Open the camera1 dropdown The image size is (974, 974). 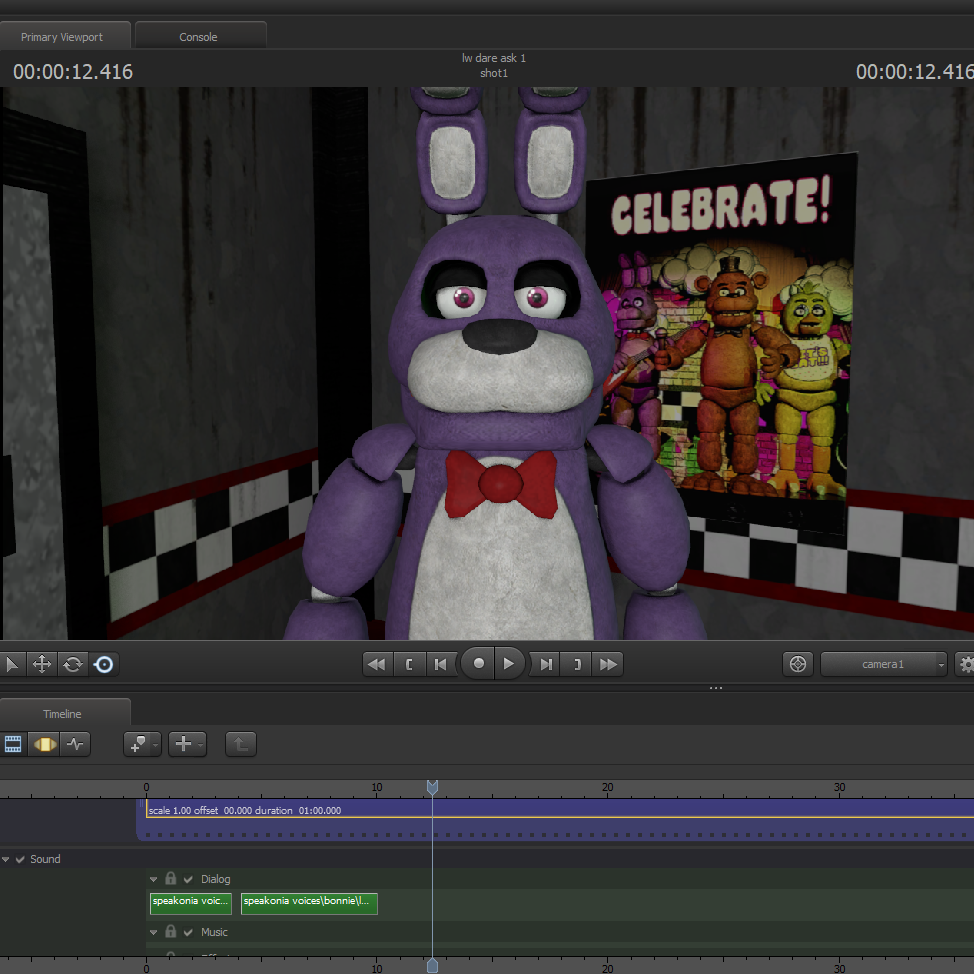(x=884, y=664)
